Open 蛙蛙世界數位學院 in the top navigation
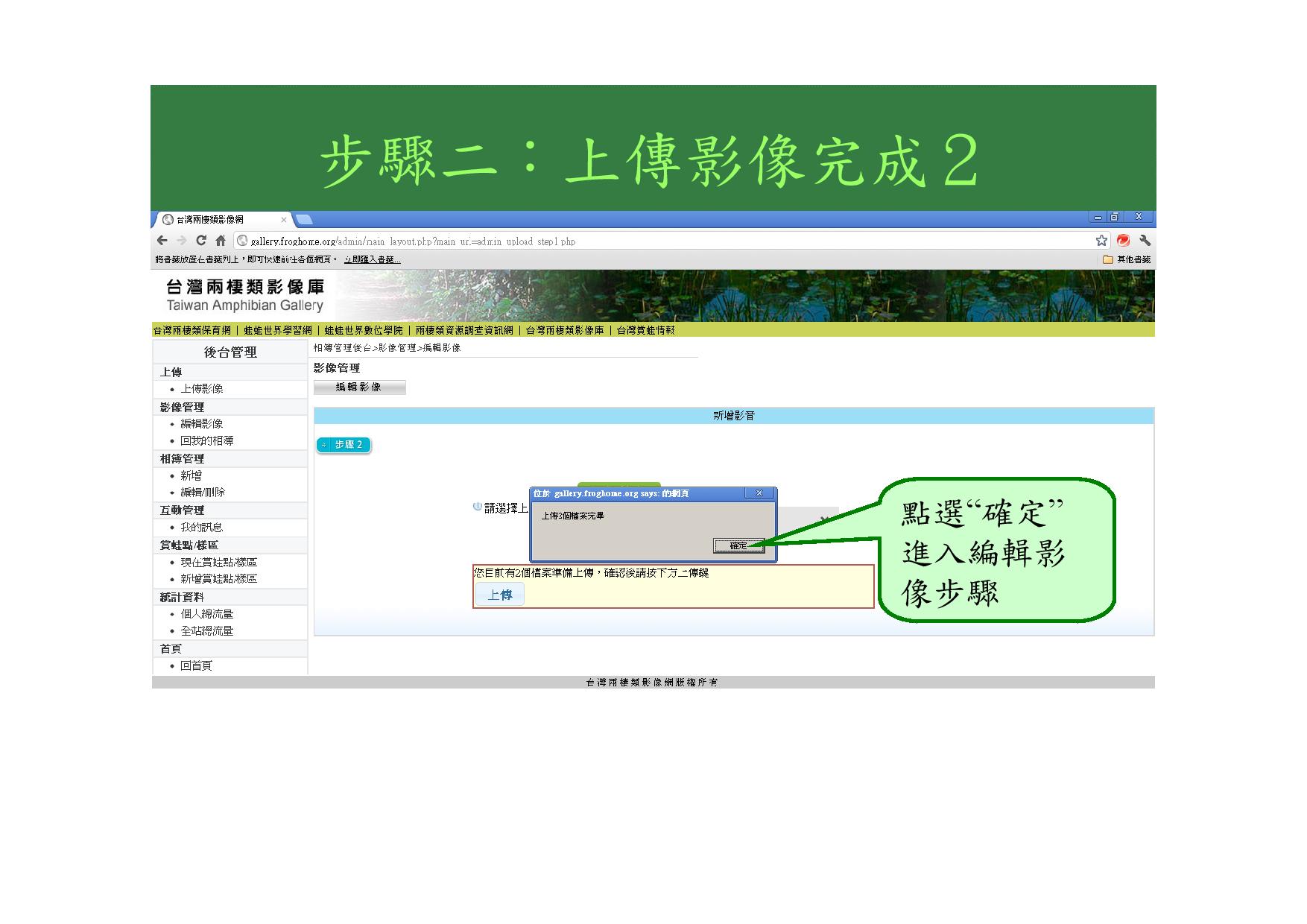 tap(364, 330)
